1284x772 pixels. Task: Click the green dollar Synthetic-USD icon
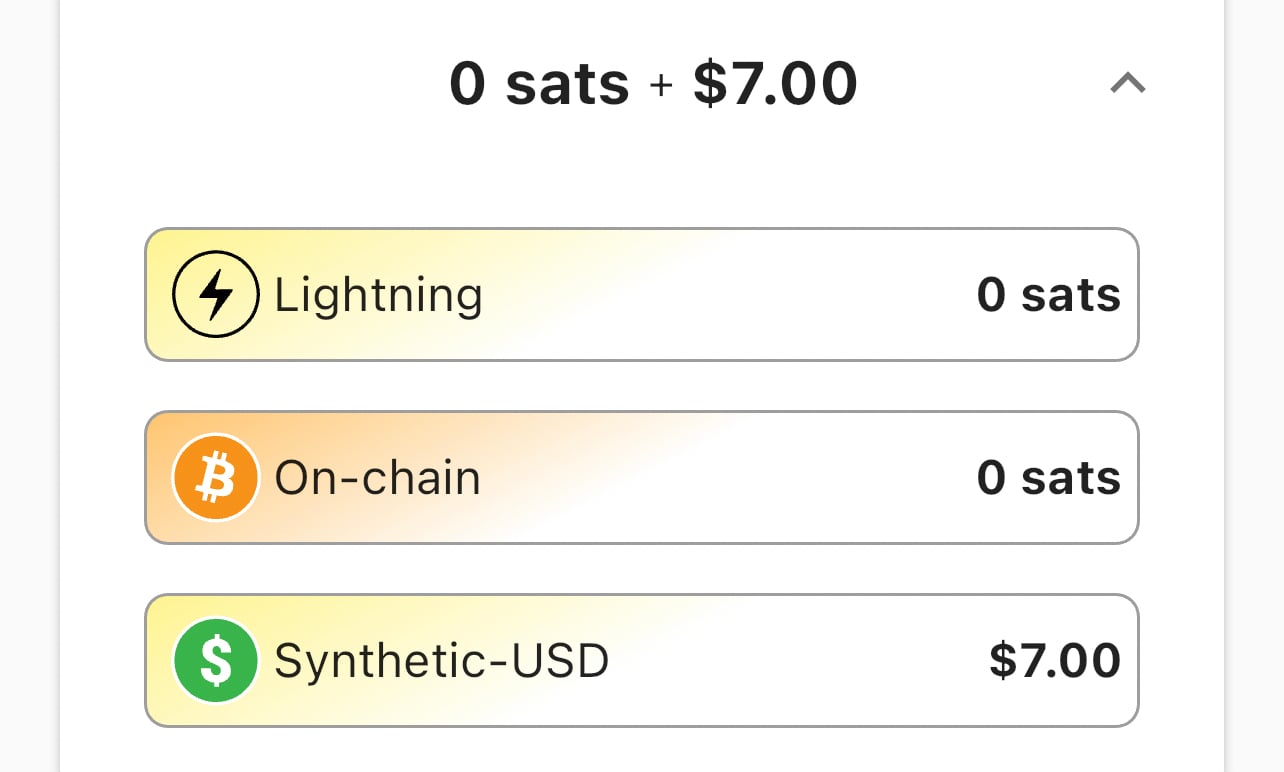click(216, 661)
